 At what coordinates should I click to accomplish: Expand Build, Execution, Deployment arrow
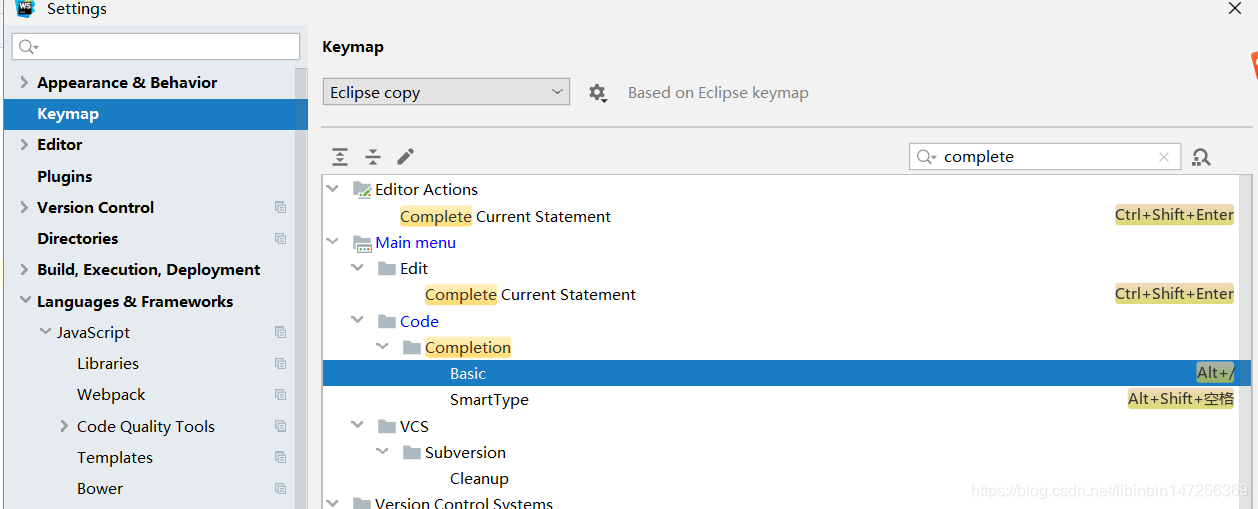24,269
